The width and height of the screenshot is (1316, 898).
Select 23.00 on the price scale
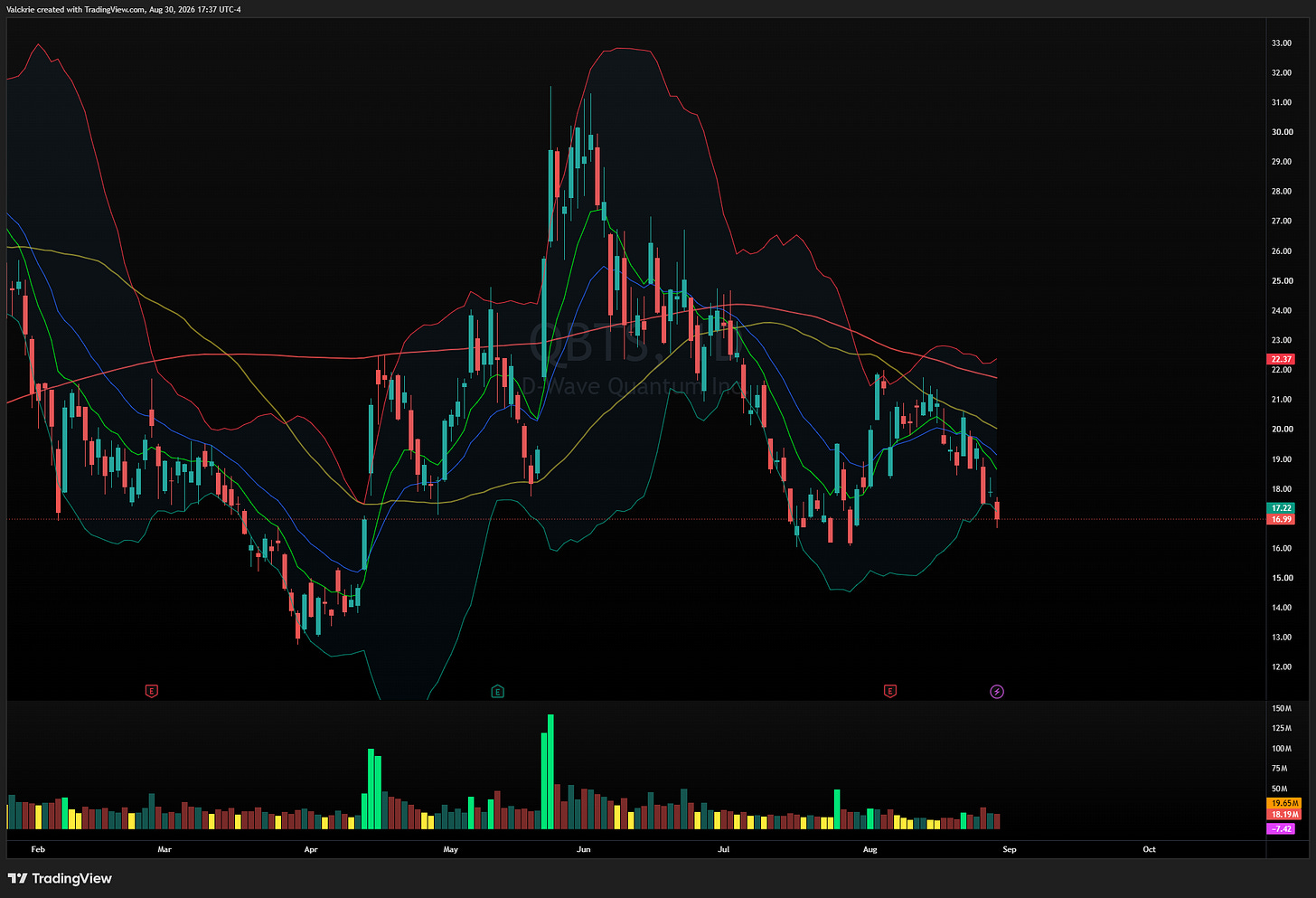point(1282,341)
